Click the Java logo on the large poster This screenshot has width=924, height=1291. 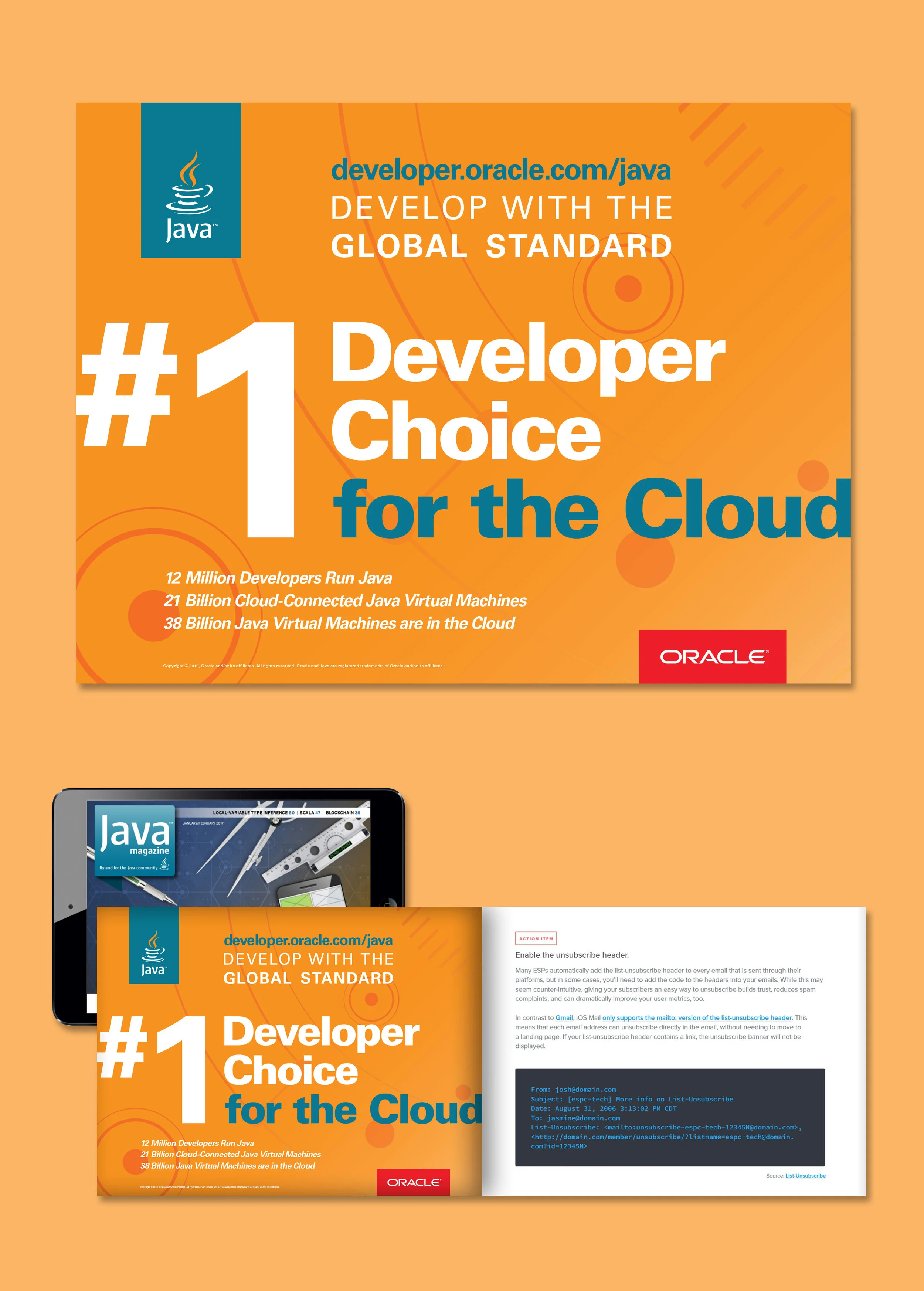pyautogui.click(x=191, y=180)
